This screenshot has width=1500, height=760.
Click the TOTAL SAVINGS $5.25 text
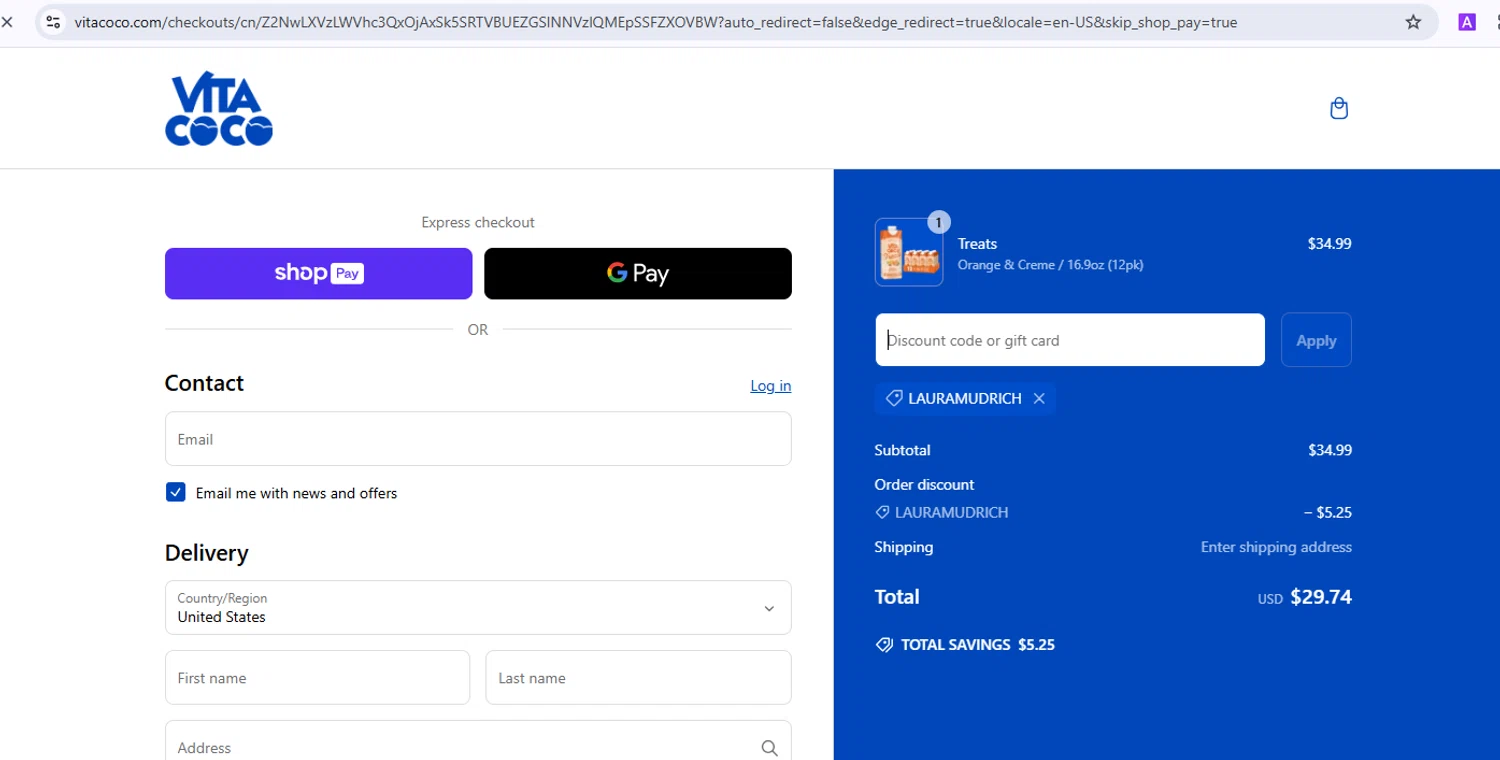pyautogui.click(x=978, y=645)
